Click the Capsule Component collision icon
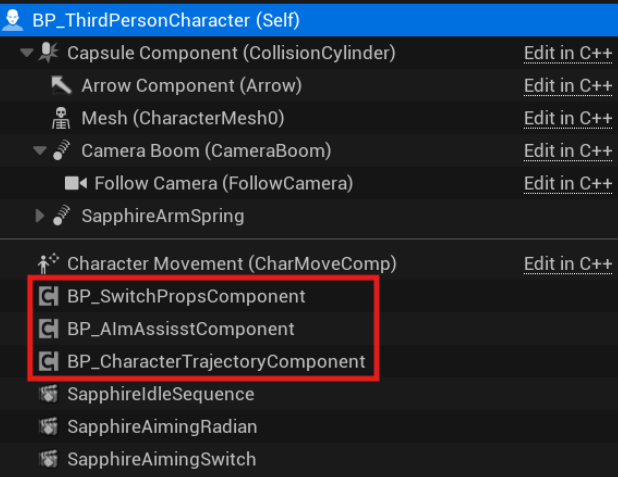Viewport: 618px width, 477px height. pos(48,53)
